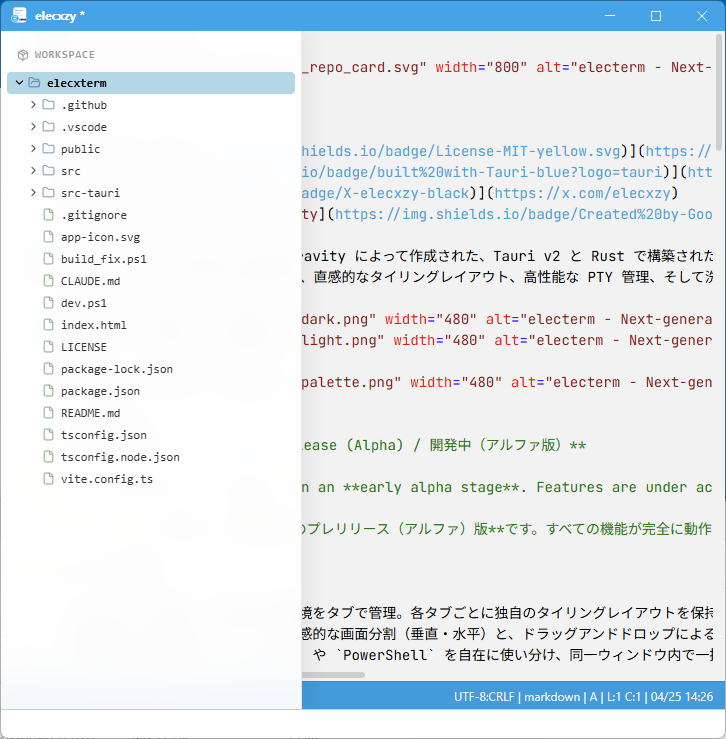Expand the .vscode folder chevron
The height and width of the screenshot is (739, 726).
pyautogui.click(x=33, y=127)
